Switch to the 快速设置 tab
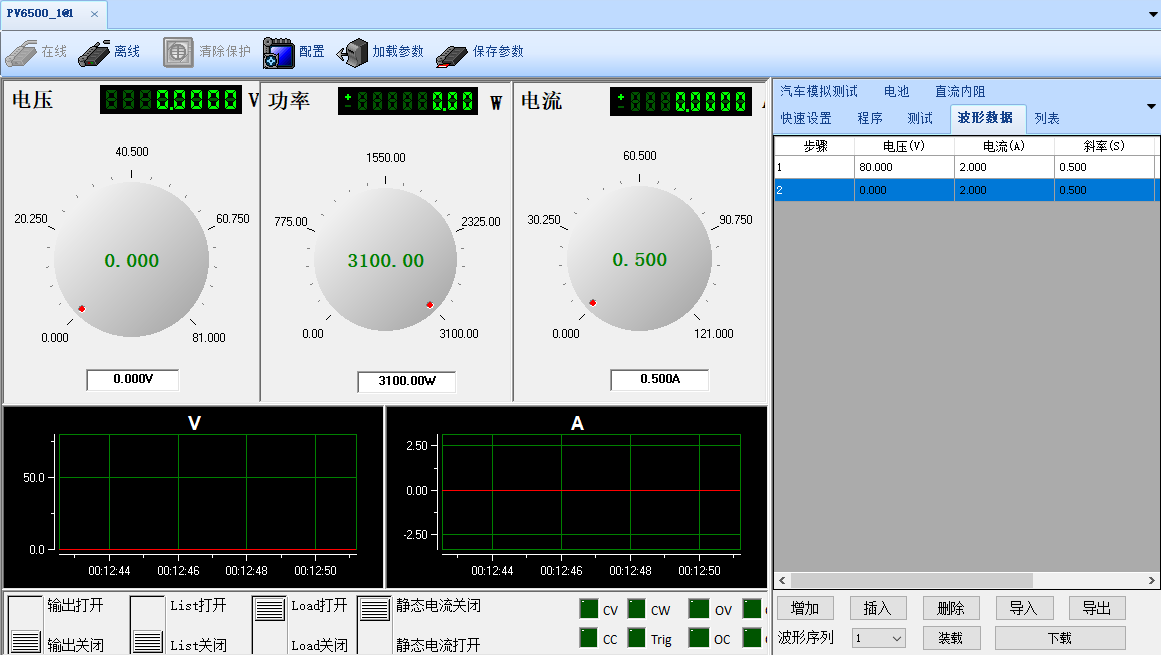 point(806,118)
